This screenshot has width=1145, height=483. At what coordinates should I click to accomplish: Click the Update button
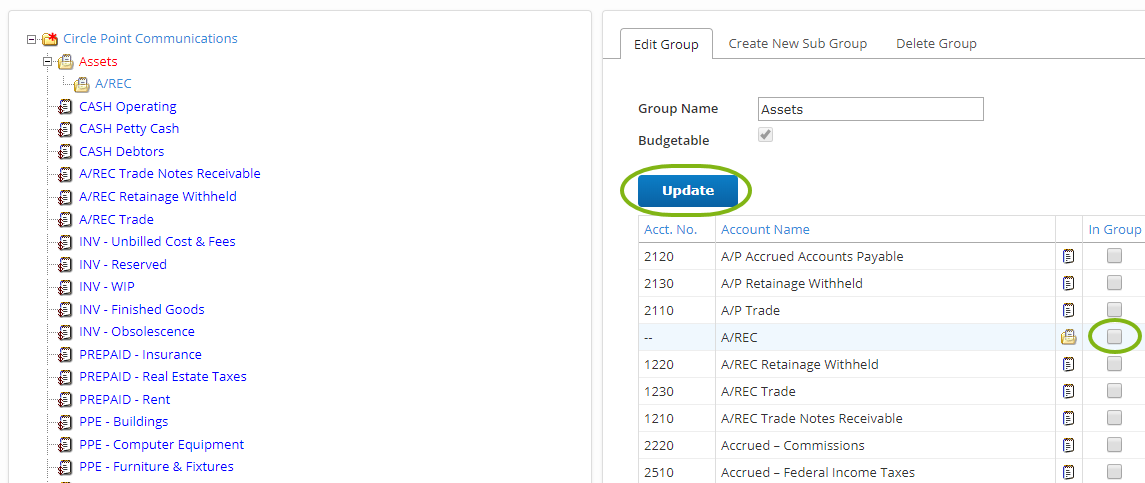(688, 191)
